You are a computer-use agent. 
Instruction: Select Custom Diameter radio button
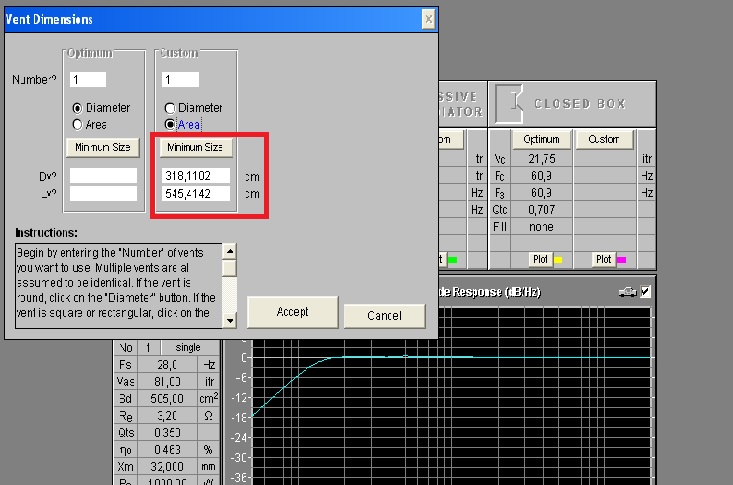170,108
